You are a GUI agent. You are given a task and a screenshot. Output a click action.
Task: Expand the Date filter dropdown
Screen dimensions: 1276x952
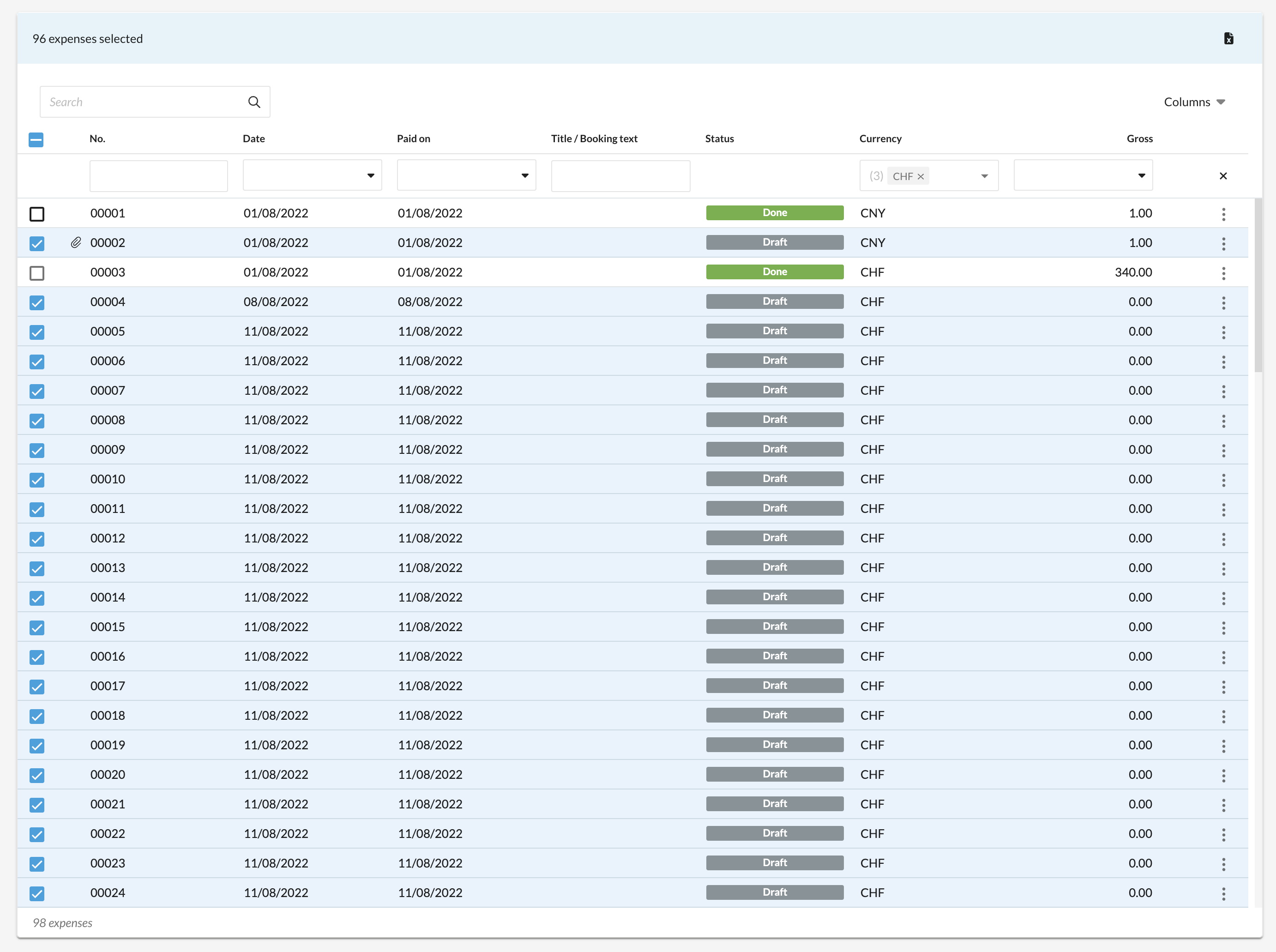point(370,176)
